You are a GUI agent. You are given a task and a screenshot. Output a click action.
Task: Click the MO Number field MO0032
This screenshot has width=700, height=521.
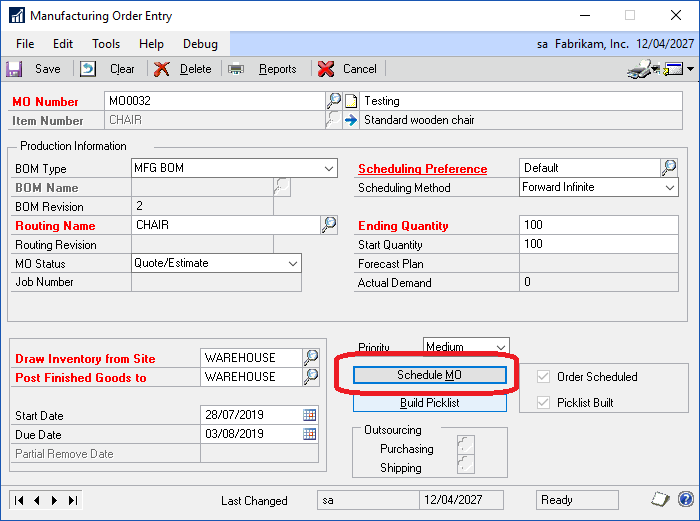tap(215, 101)
